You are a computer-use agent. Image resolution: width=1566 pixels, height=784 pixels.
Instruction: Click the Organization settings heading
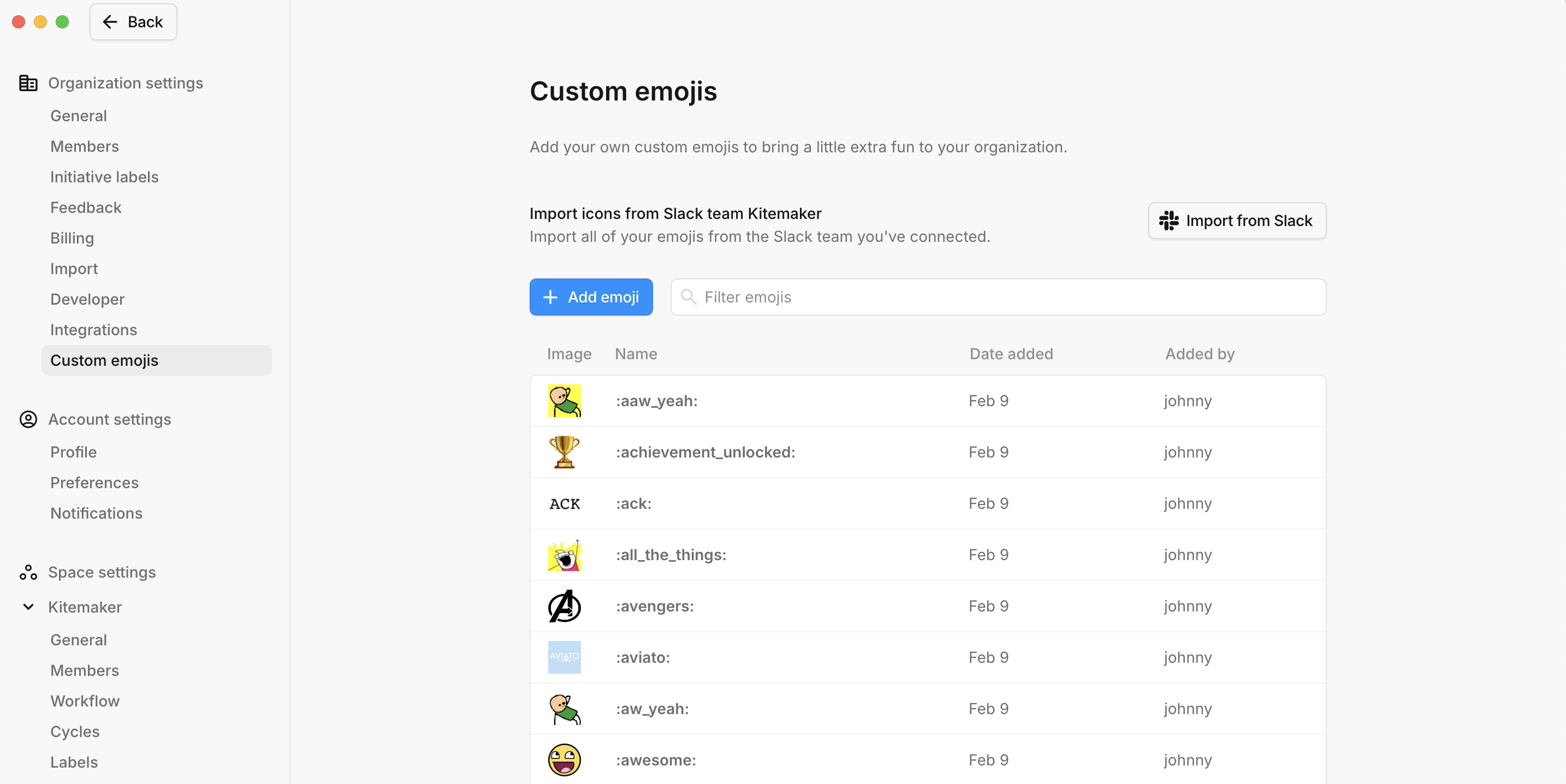point(125,82)
